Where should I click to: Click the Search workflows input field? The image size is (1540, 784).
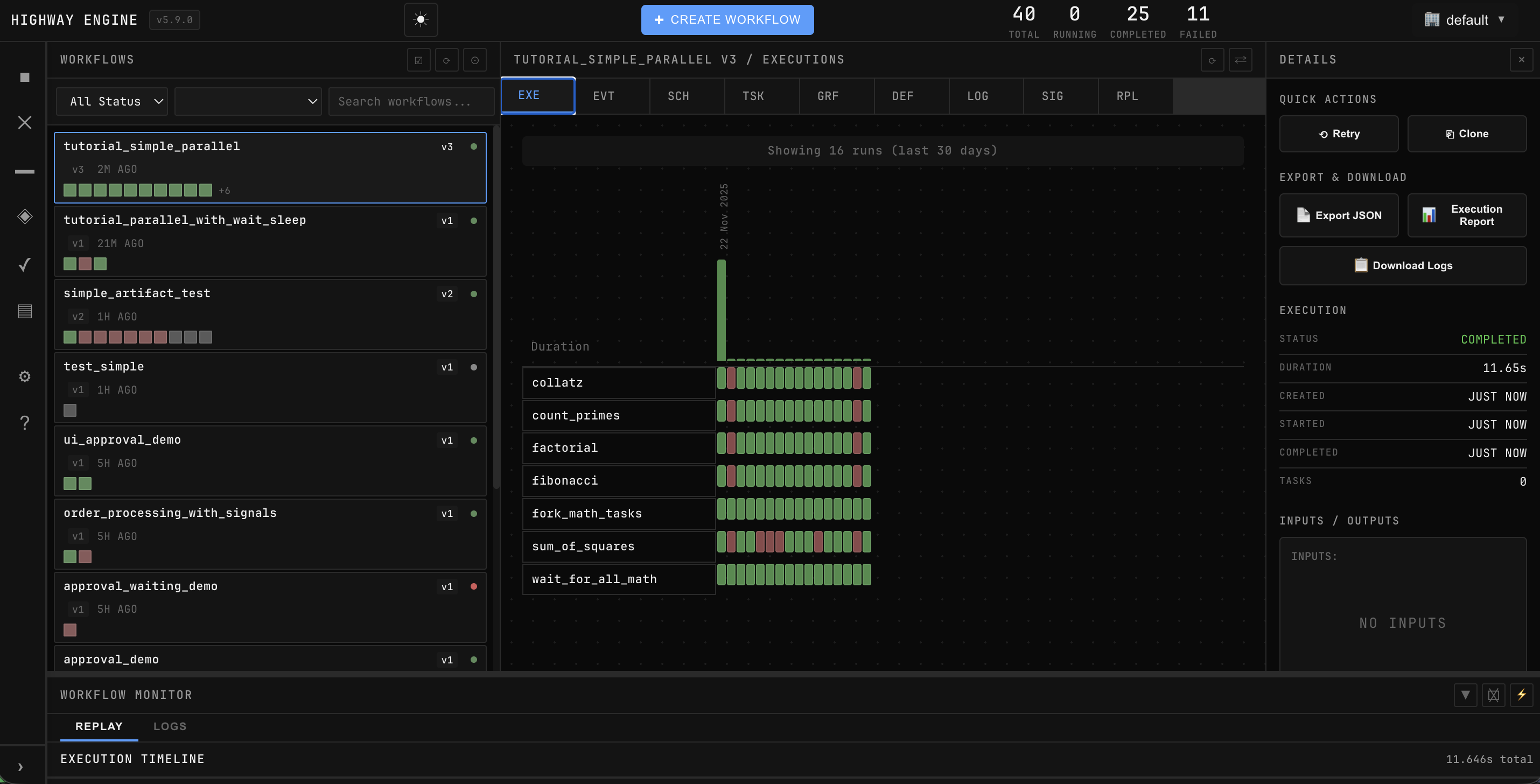pos(411,101)
